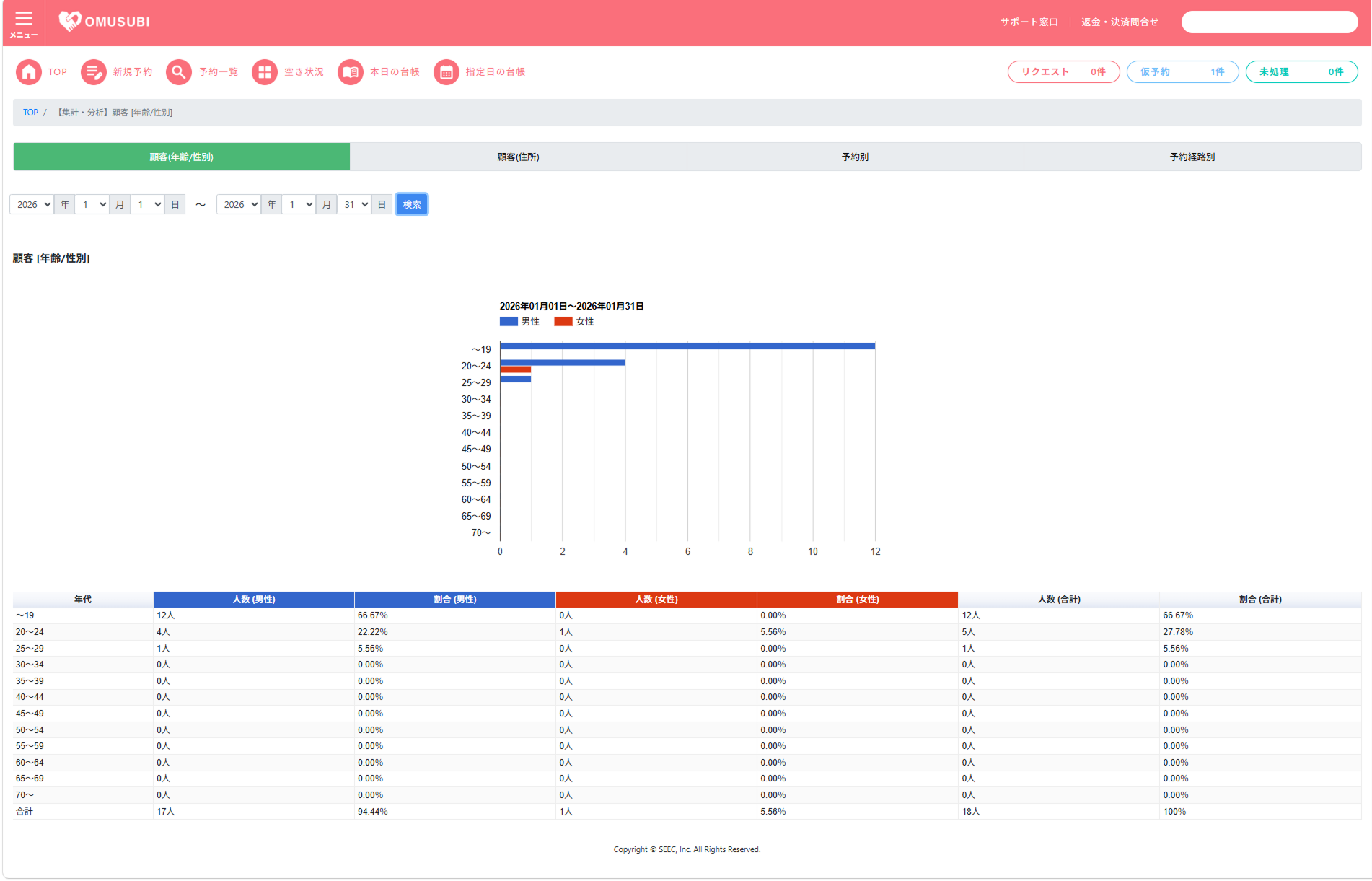Expand the start month dropdown
Screen dimensions: 1372x881
click(92, 205)
